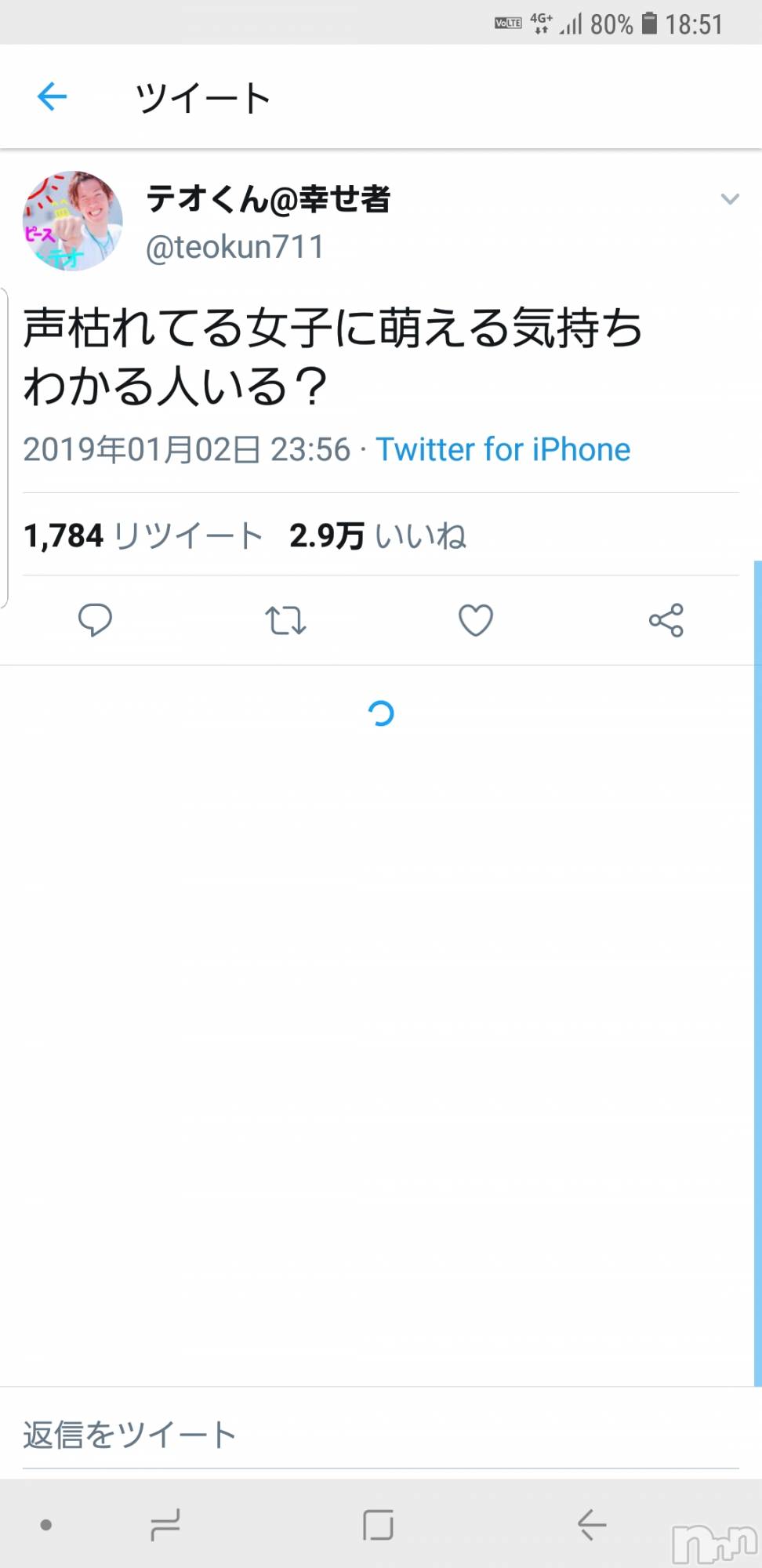Image resolution: width=762 pixels, height=1568 pixels.
Task: Tap the navigation bar dot icon
Action: 46,1525
